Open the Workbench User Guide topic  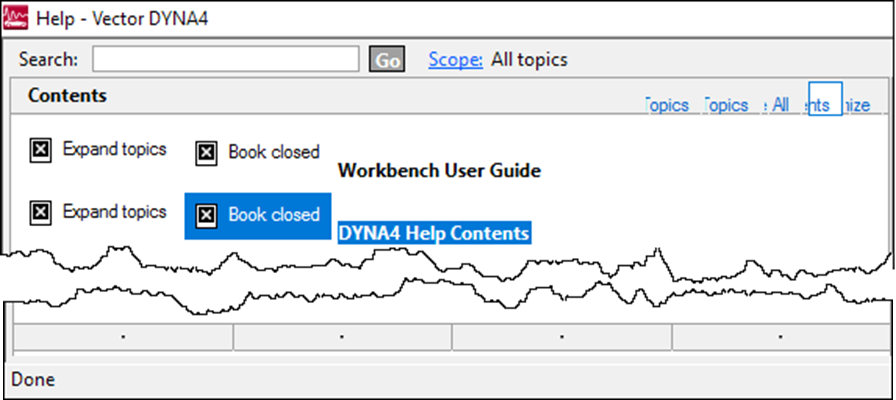point(439,171)
